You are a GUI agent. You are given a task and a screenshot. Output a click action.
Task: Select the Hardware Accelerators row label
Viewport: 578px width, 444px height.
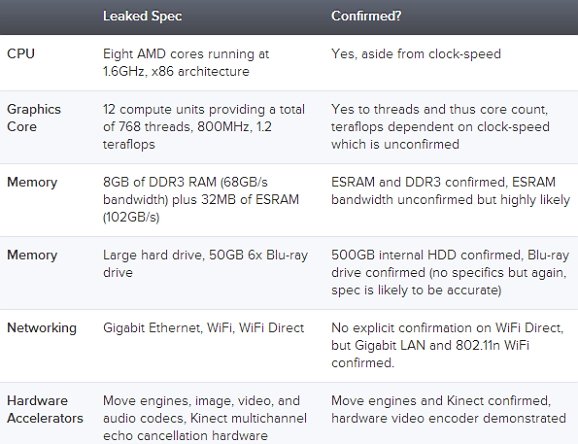click(45, 409)
